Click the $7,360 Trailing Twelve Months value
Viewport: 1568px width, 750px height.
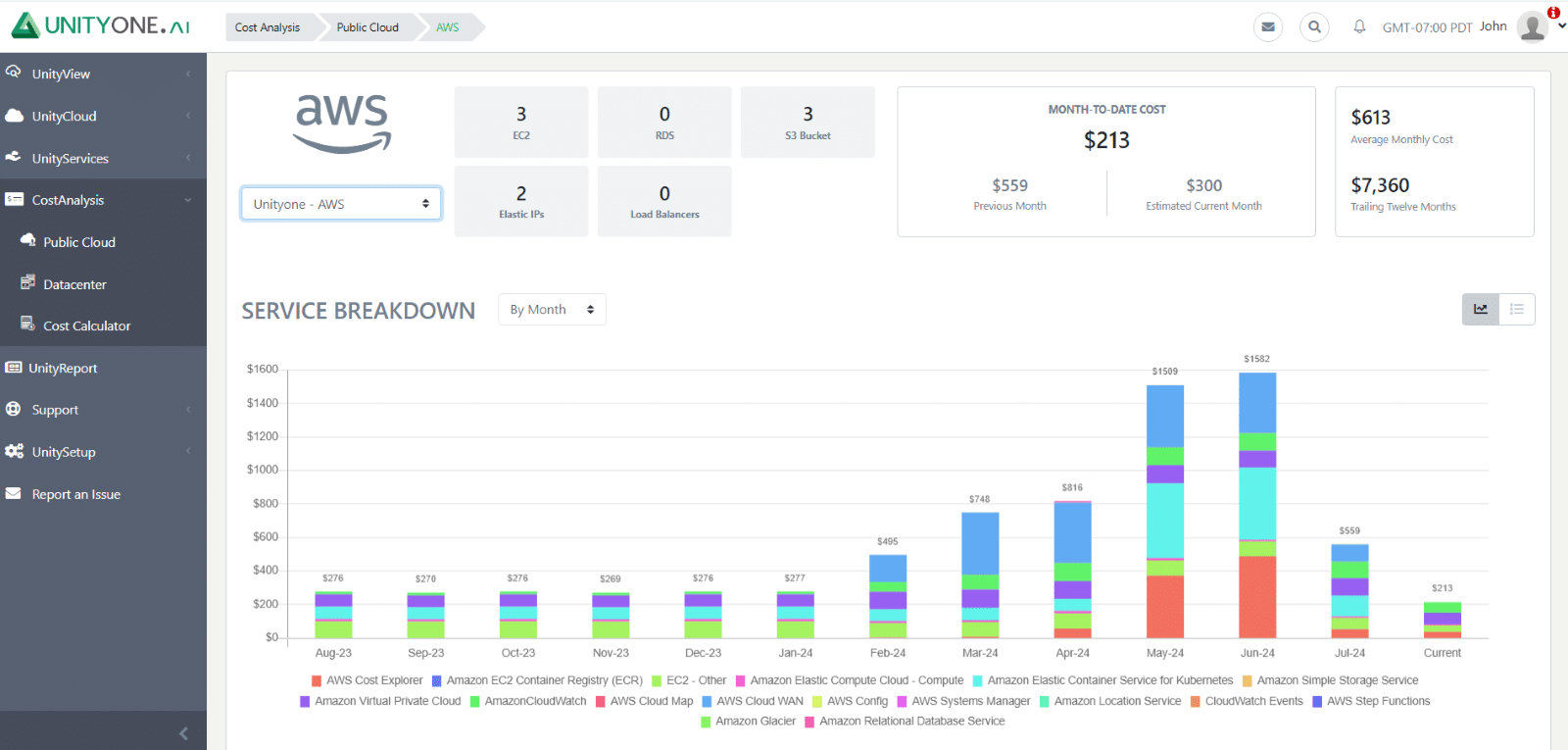tap(1380, 185)
